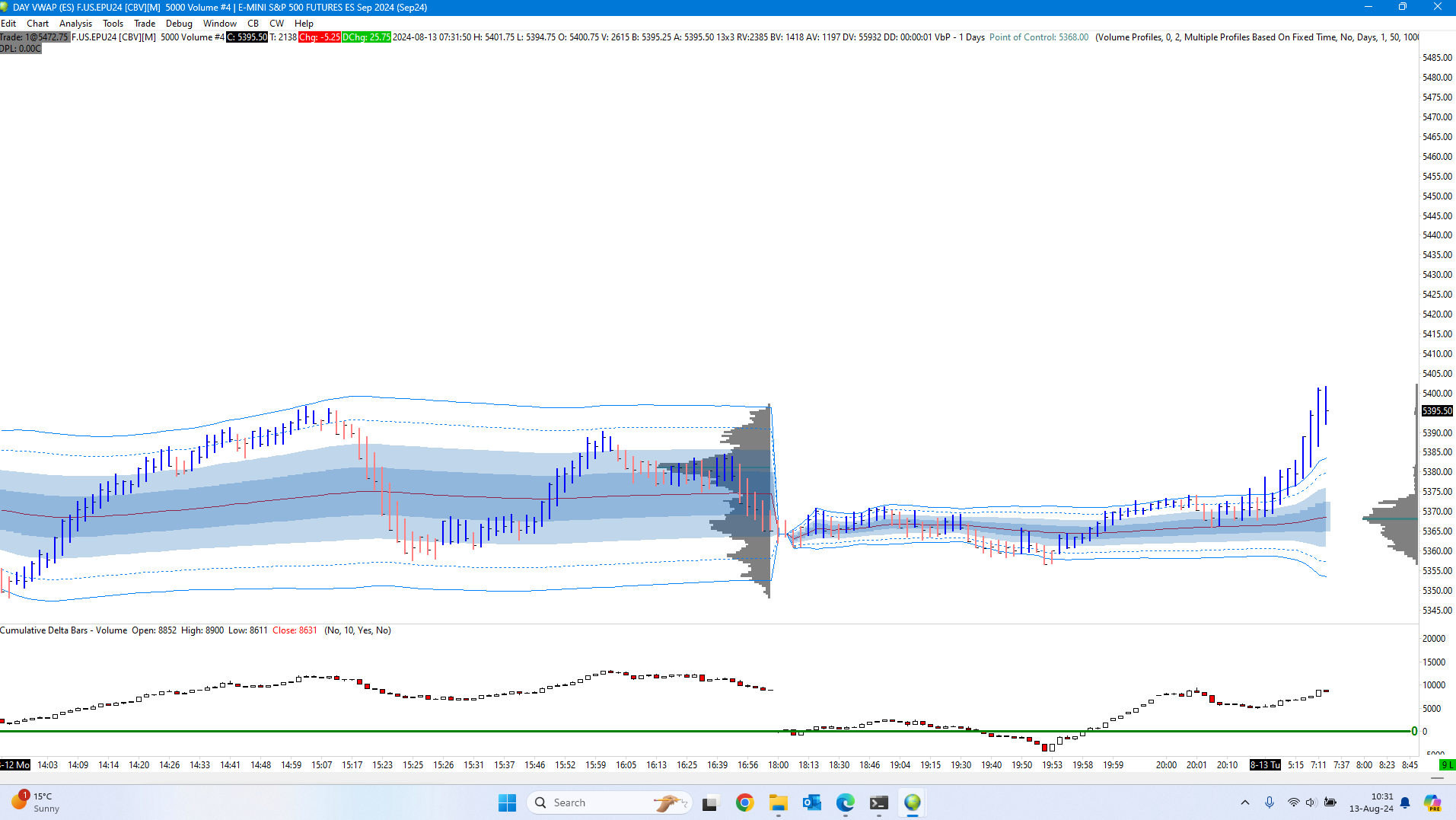Viewport: 1456px width, 820px height.
Task: Launch Google Chrome from the taskbar
Action: pos(744,802)
